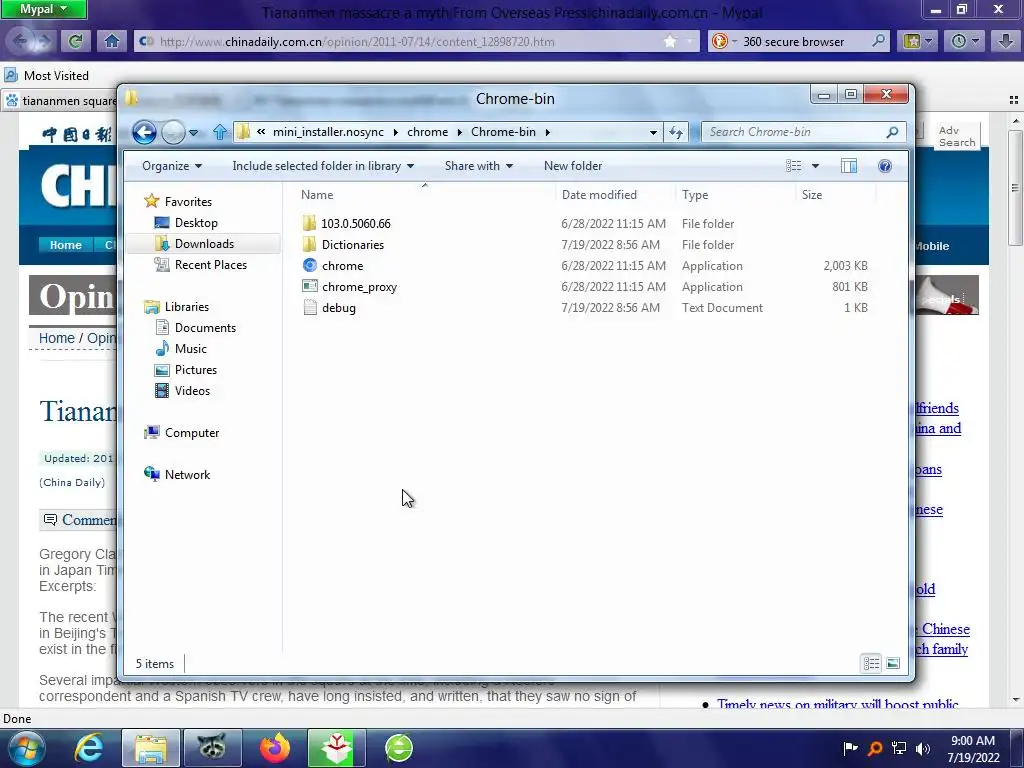Open Include selected folder in library menu
The height and width of the screenshot is (768, 1024).
pyautogui.click(x=323, y=166)
